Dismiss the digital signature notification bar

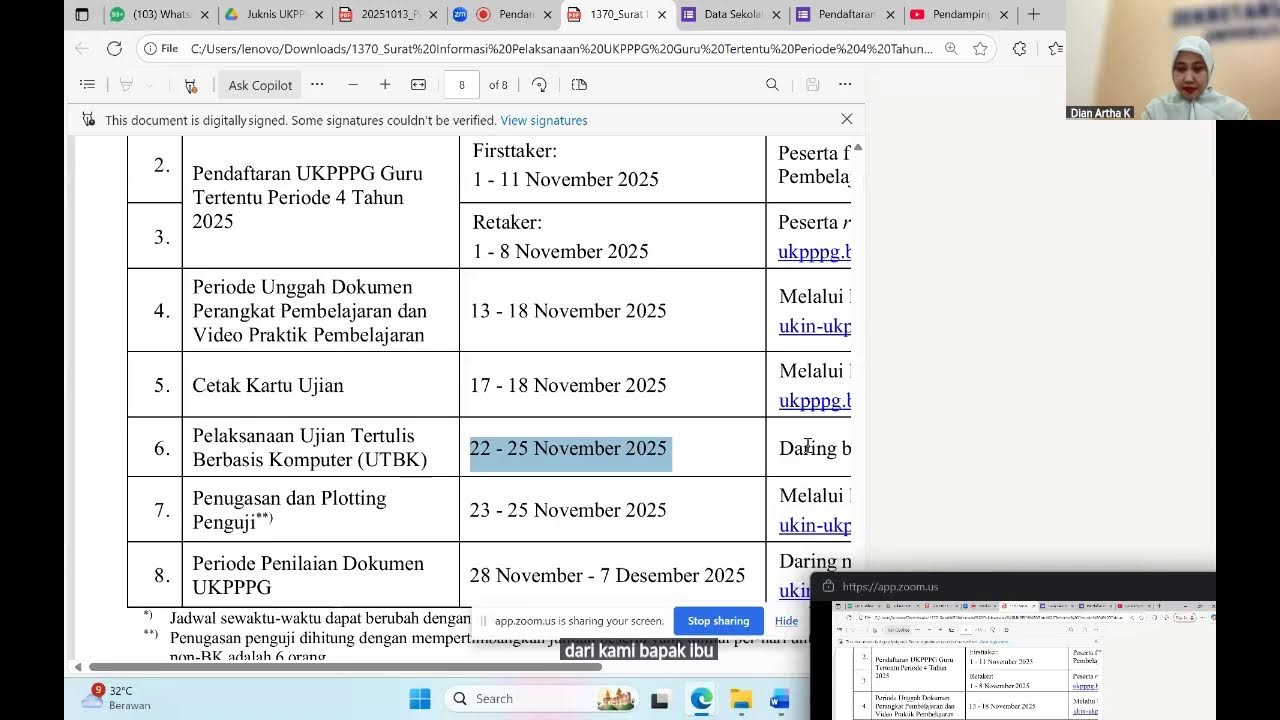click(x=847, y=119)
